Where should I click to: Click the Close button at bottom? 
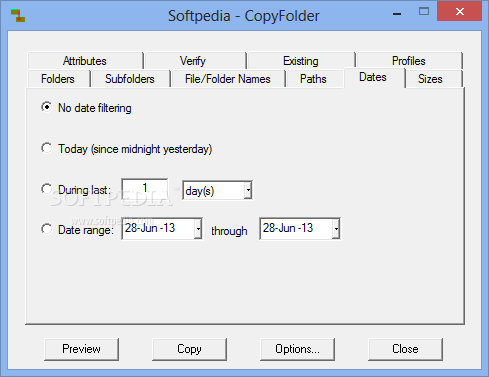tap(405, 349)
